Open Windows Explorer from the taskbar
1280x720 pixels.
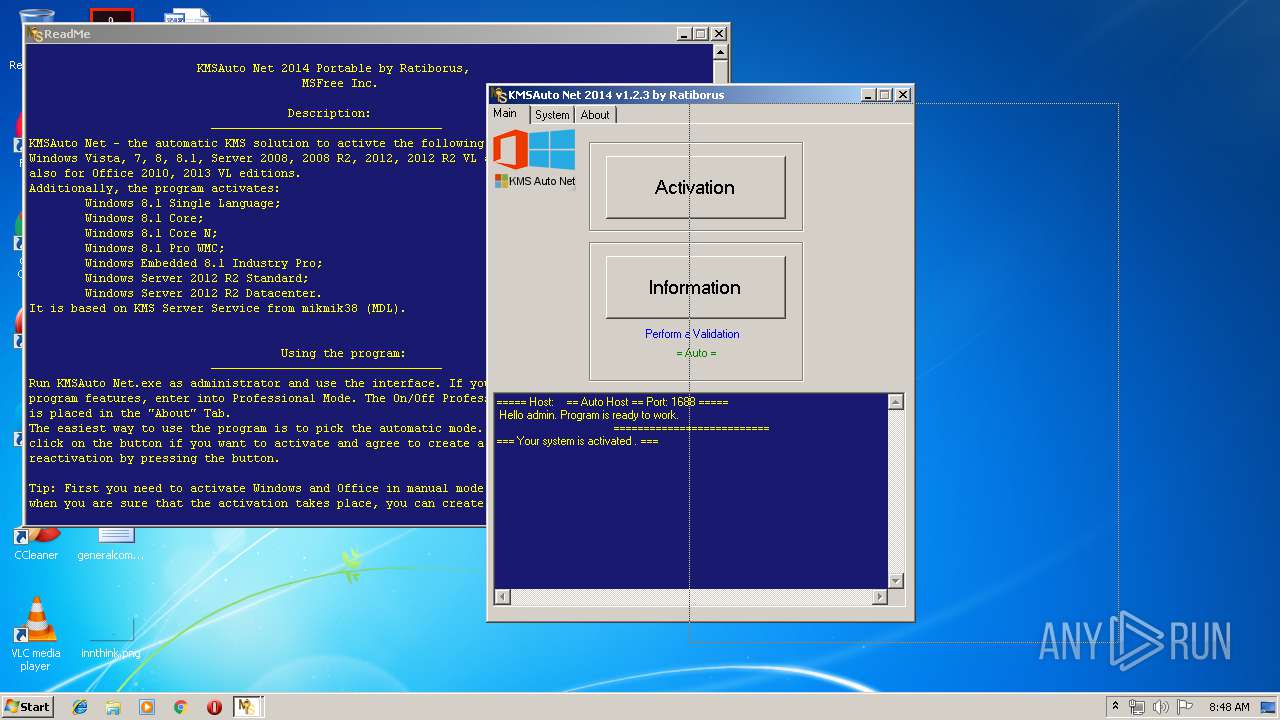click(113, 707)
